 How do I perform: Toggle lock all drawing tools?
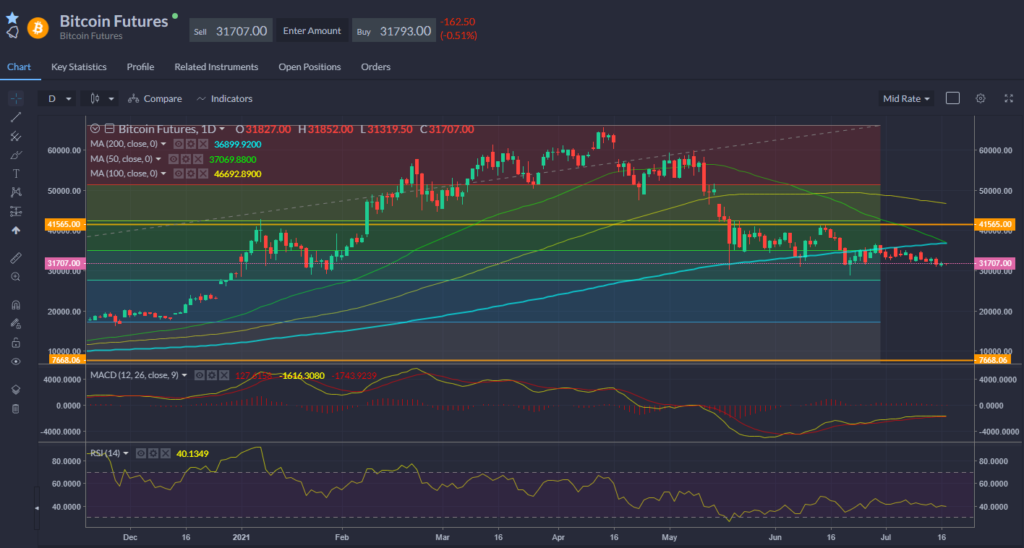click(16, 343)
